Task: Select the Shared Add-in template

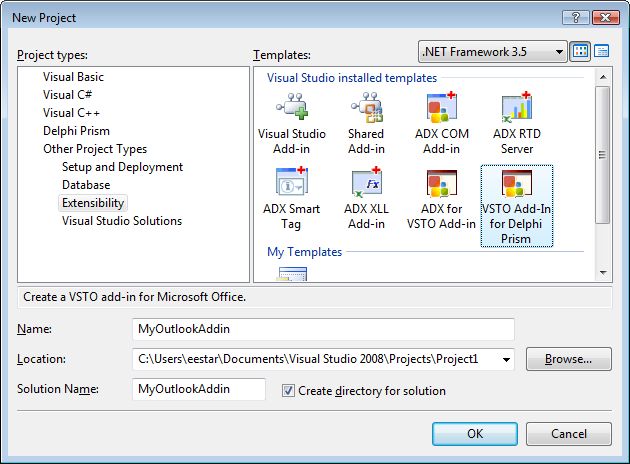Action: (x=366, y=124)
